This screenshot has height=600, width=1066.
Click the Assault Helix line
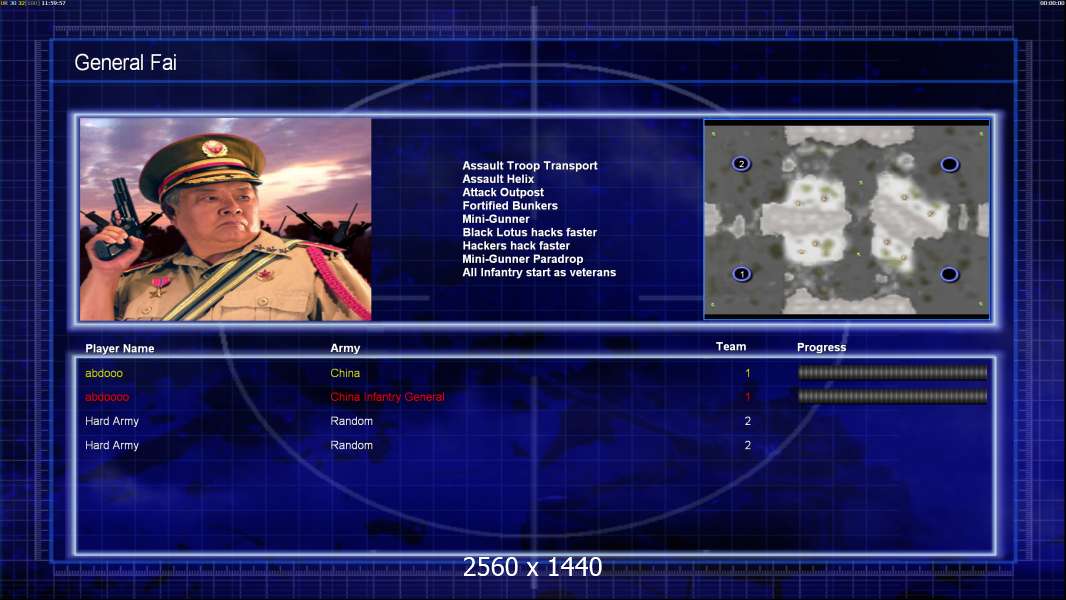[498, 179]
